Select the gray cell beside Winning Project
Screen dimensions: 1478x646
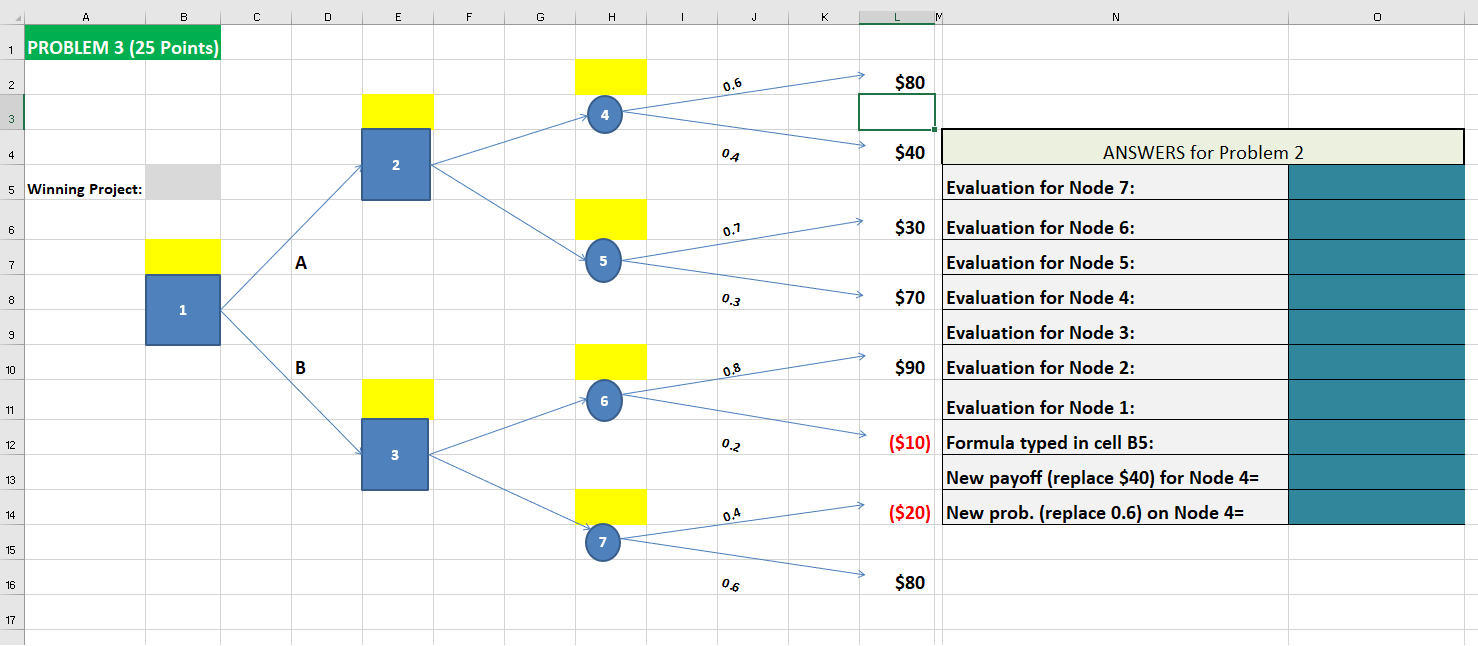tap(183, 182)
